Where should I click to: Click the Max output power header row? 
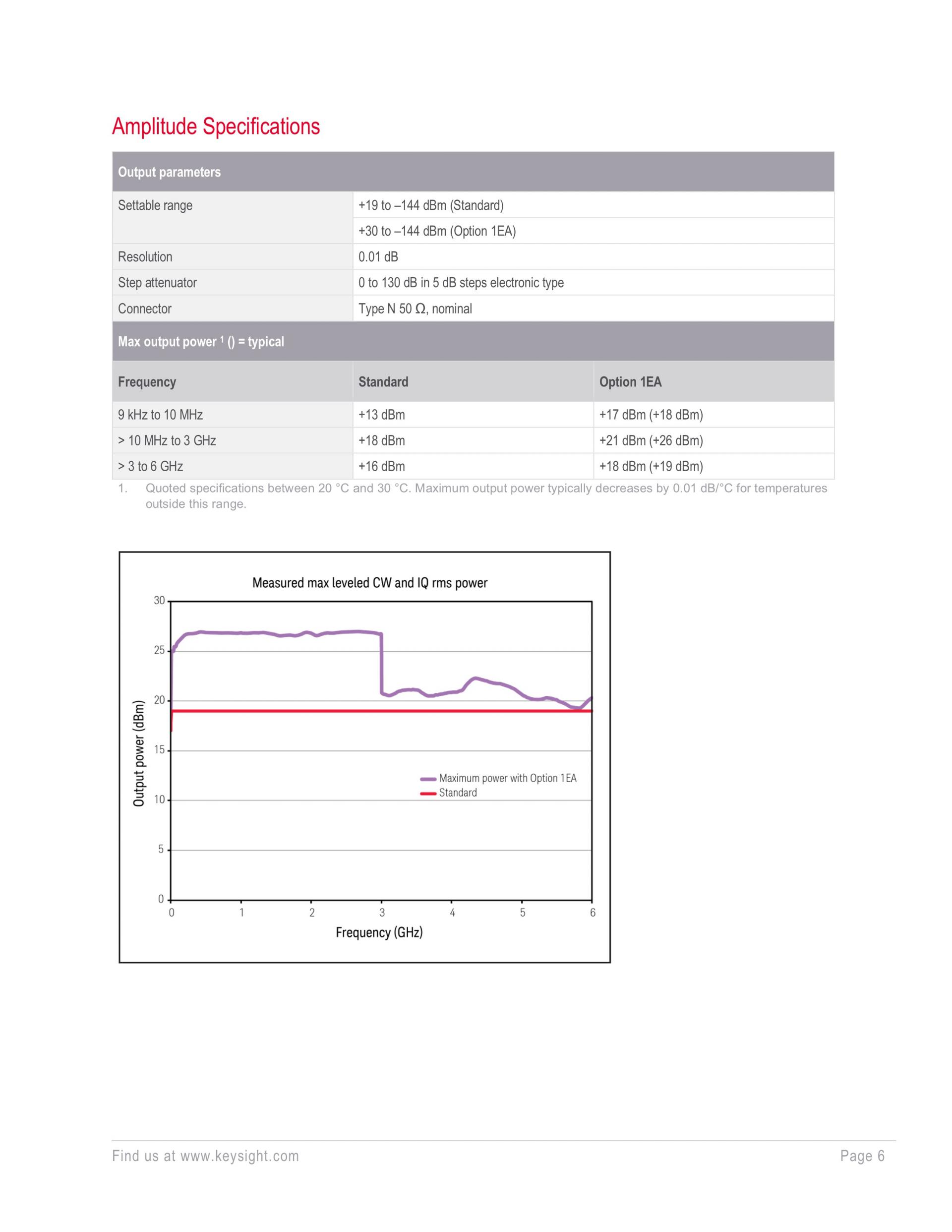pyautogui.click(x=201, y=342)
